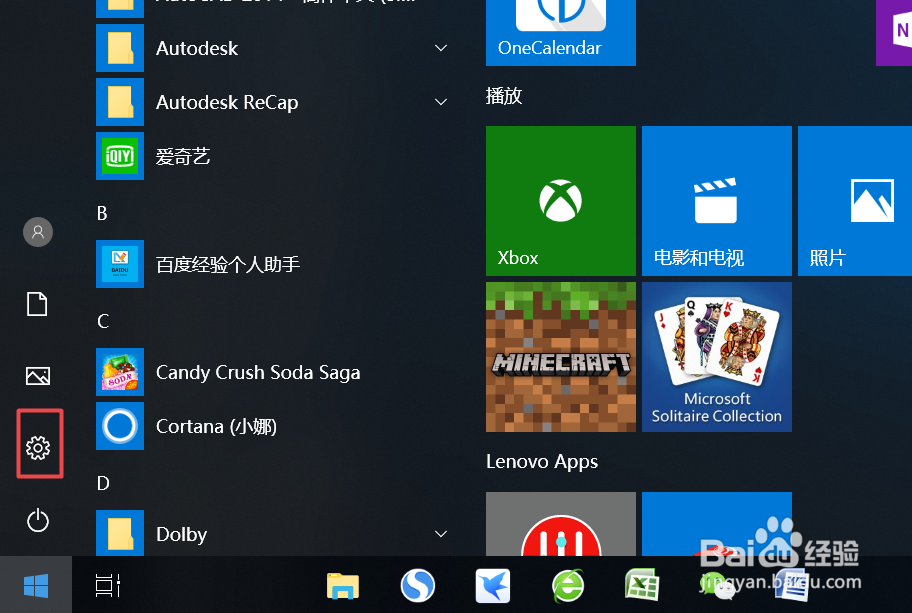Click the user account avatar

38,232
